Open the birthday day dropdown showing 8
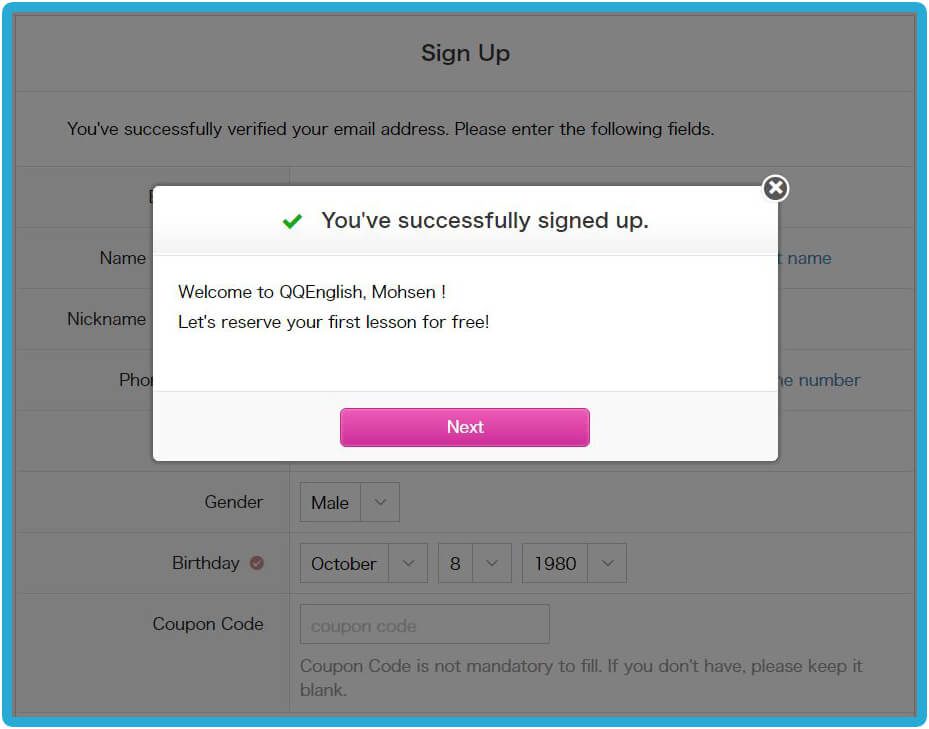Viewport: 929px width, 729px height. coord(474,563)
